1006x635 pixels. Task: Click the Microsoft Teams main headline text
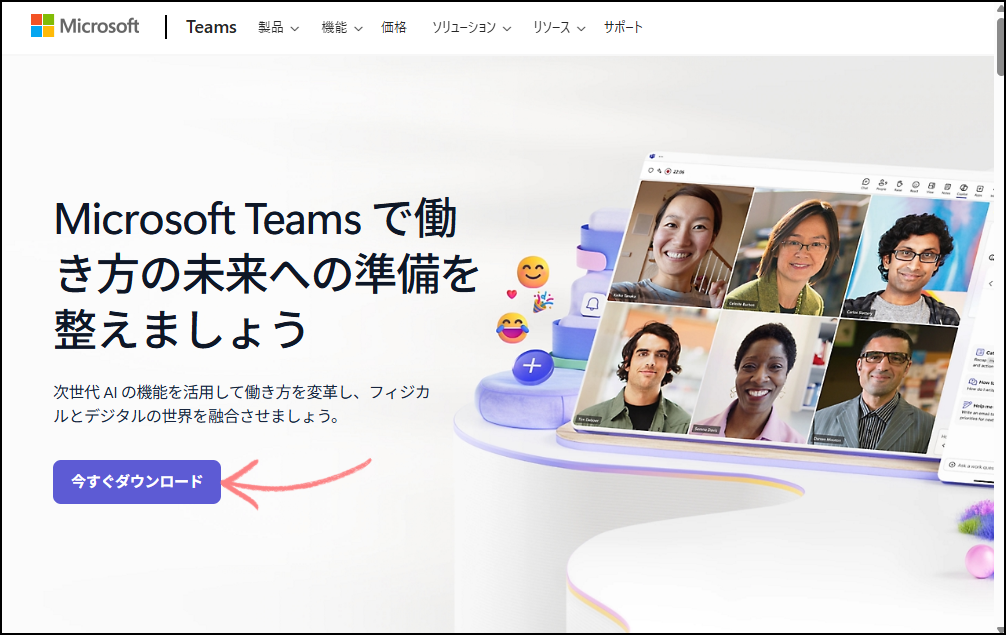click(266, 275)
